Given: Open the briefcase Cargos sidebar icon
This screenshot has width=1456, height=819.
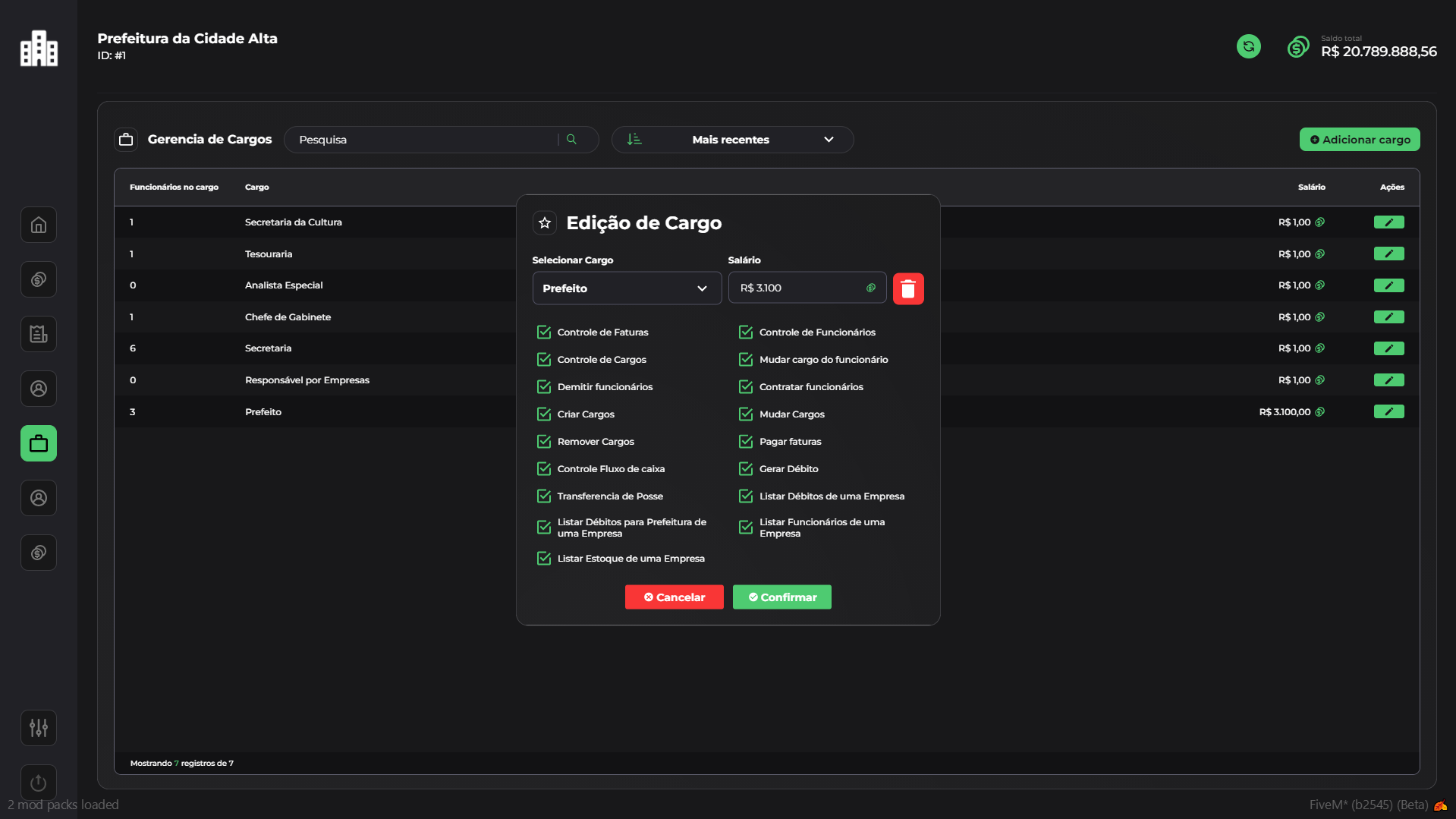Looking at the screenshot, I should click(x=39, y=443).
